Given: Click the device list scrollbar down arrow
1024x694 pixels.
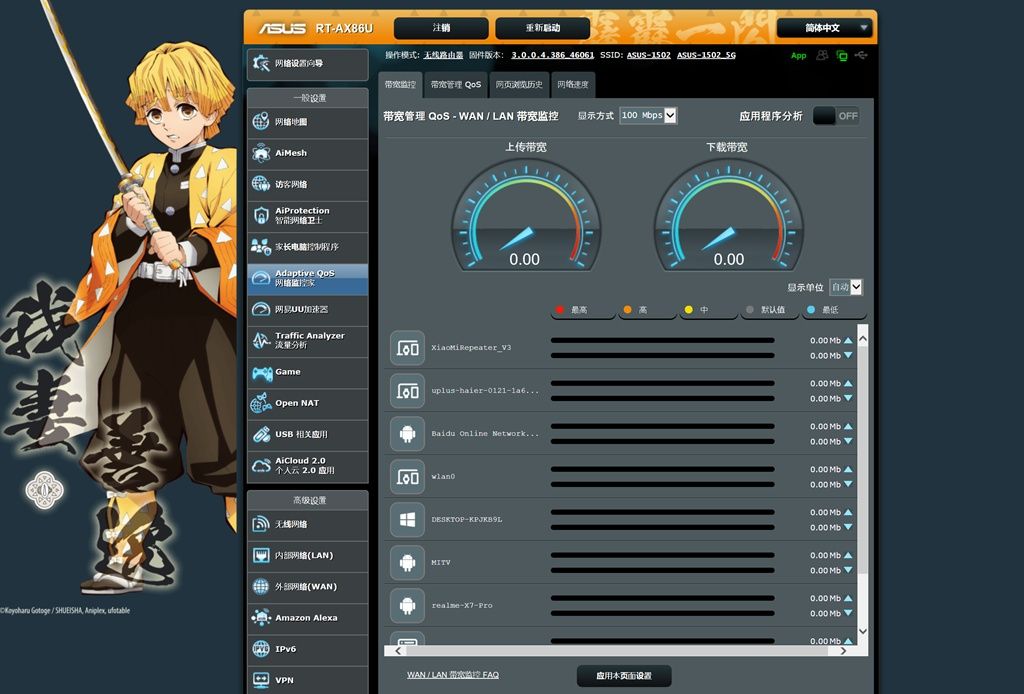Looking at the screenshot, I should click(x=863, y=632).
